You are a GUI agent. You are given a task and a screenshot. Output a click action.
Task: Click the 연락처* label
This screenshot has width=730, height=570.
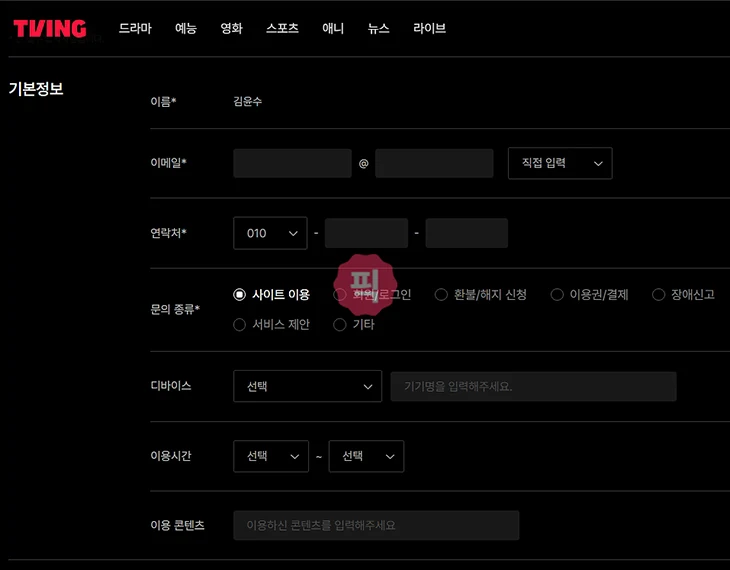(x=168, y=232)
